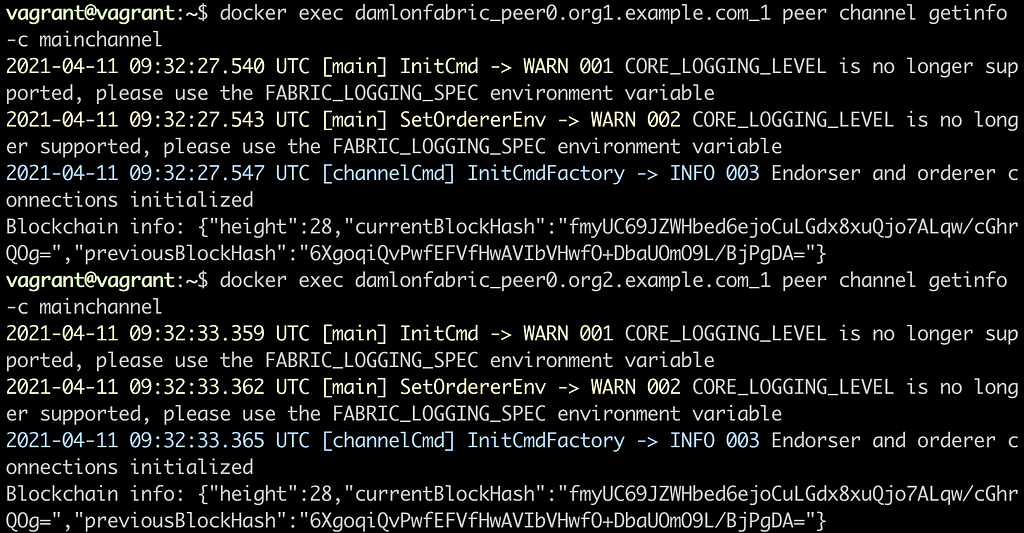Click the 09:32:33.365 timestamp
Viewport: 1024px width, 533px height.
197,441
